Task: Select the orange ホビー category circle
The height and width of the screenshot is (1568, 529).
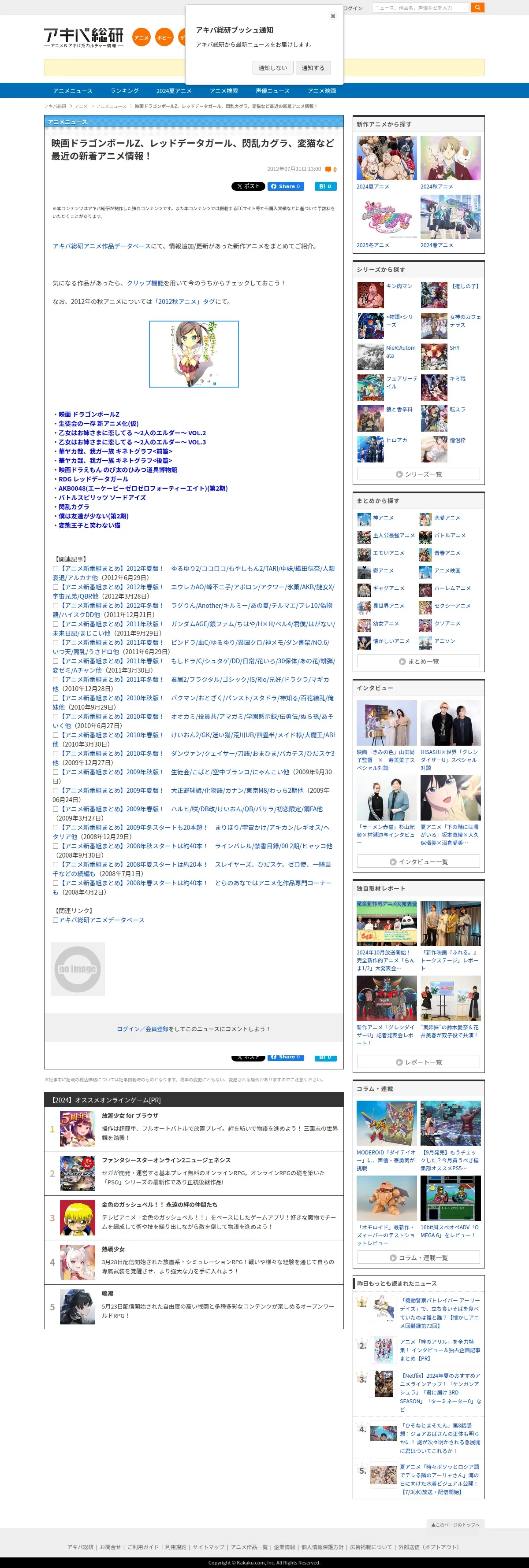Action: pos(164,37)
